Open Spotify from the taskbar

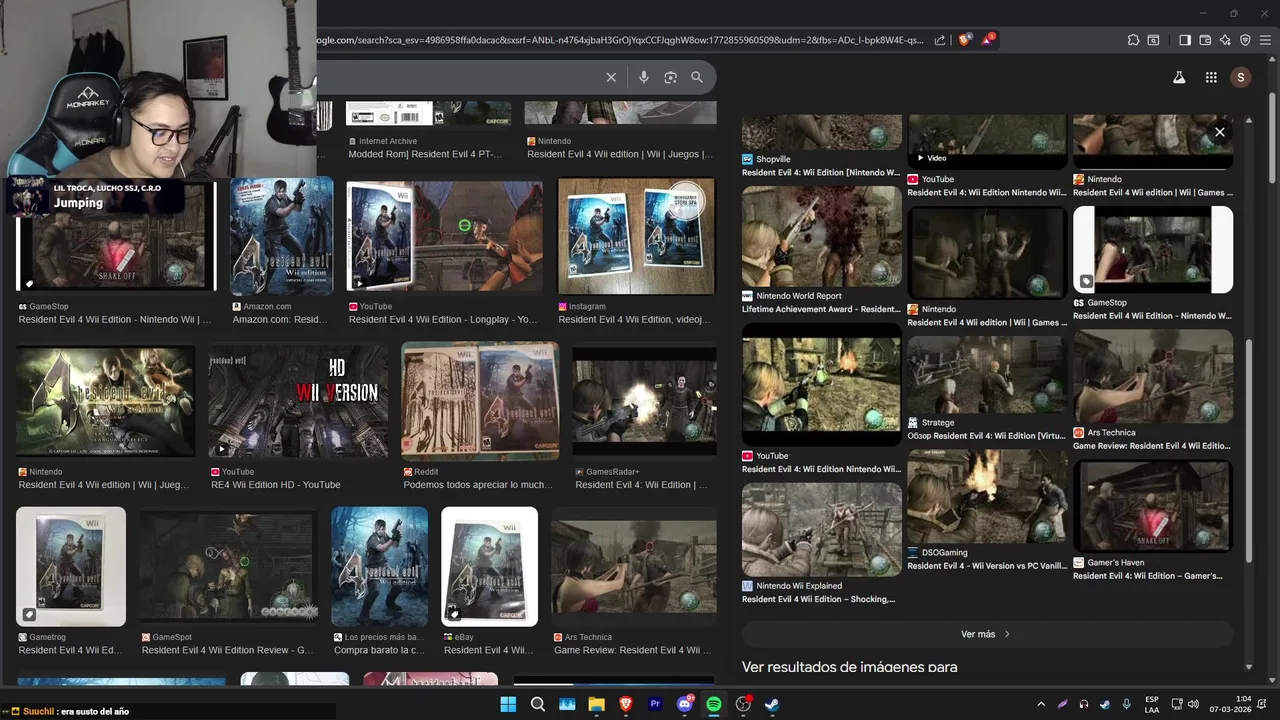click(714, 704)
